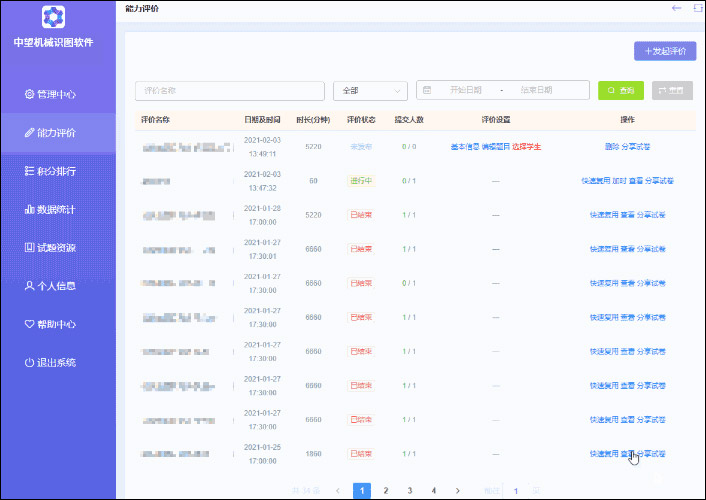Open 个人信息 profile page

(50, 286)
